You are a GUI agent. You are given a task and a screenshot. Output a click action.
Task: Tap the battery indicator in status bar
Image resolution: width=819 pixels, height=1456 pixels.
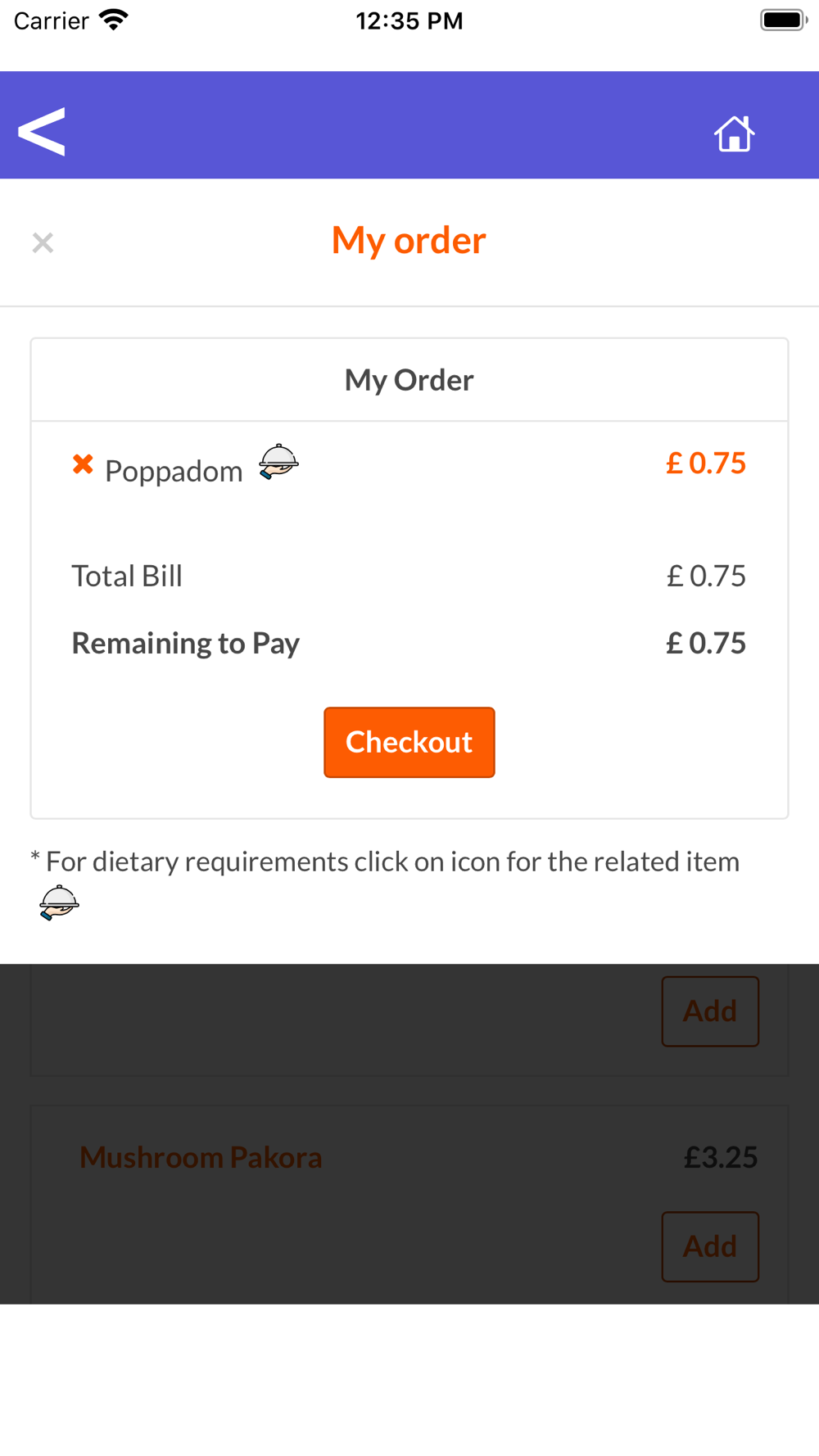point(783,20)
